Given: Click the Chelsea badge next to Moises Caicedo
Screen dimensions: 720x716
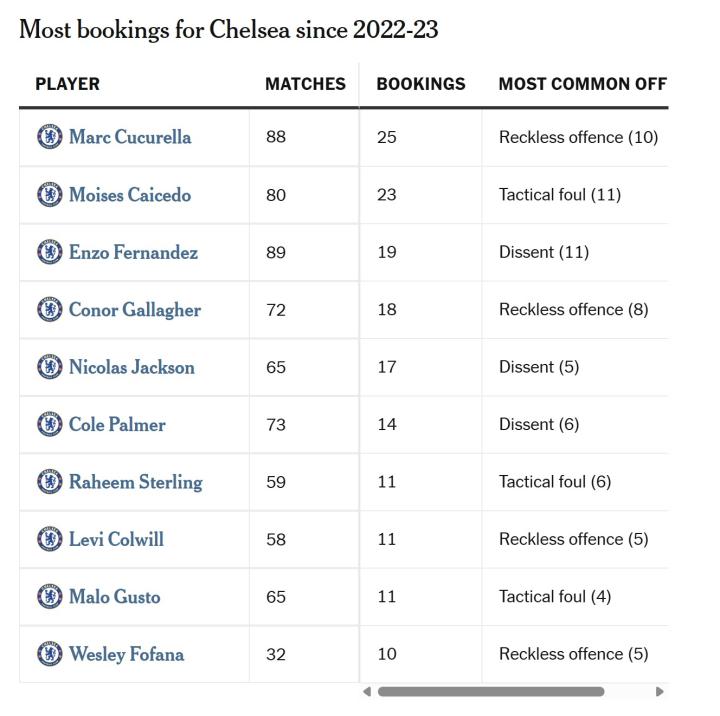Looking at the screenshot, I should tap(49, 195).
